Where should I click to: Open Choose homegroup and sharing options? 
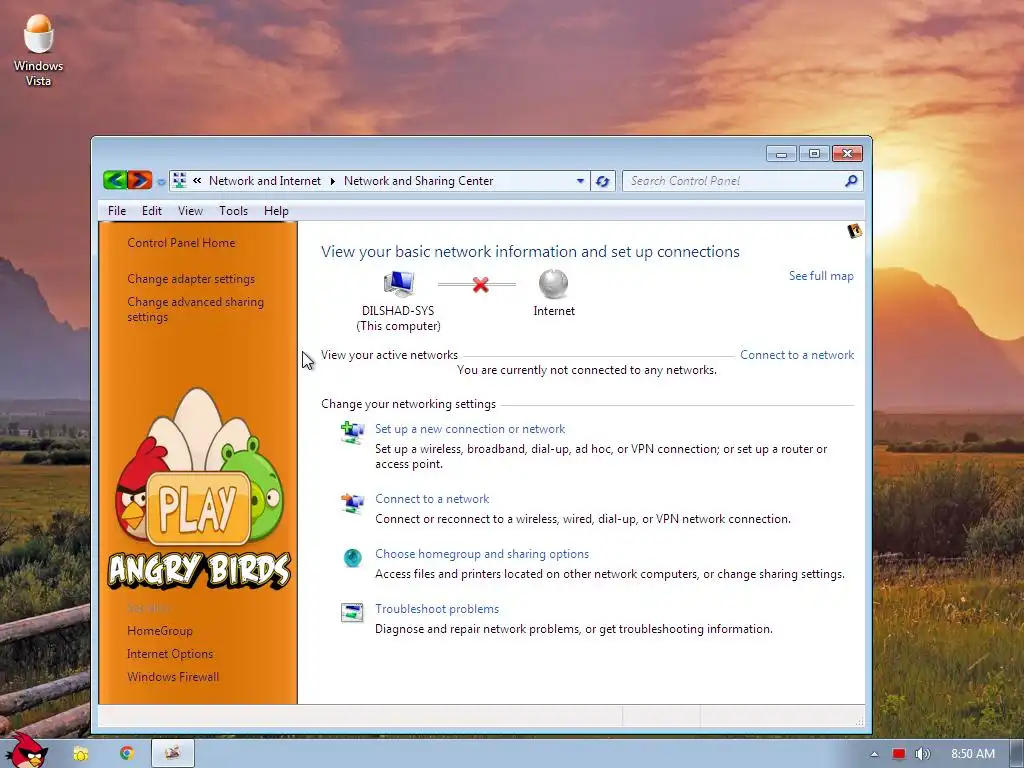[482, 554]
